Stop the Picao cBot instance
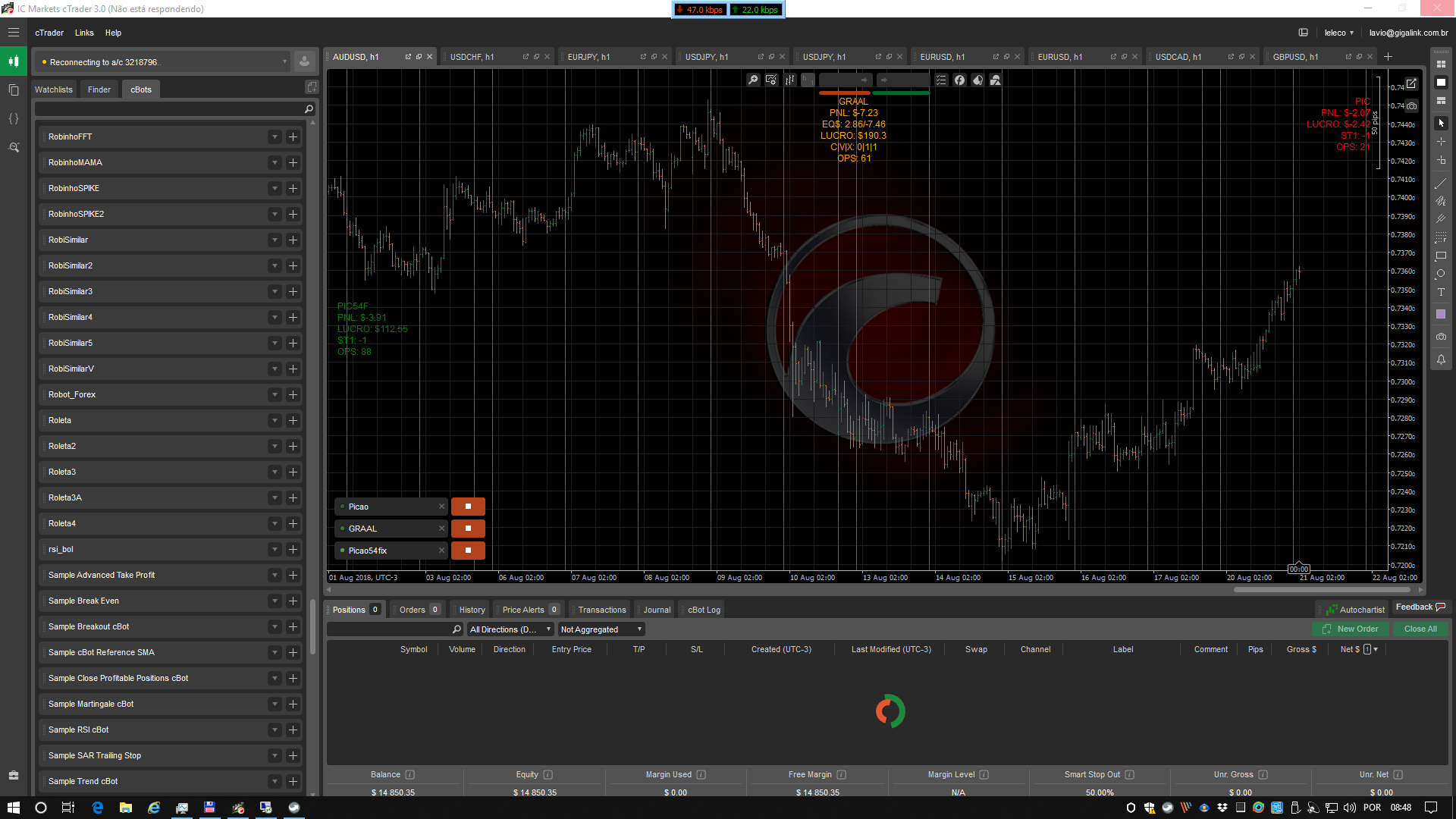 [x=468, y=507]
